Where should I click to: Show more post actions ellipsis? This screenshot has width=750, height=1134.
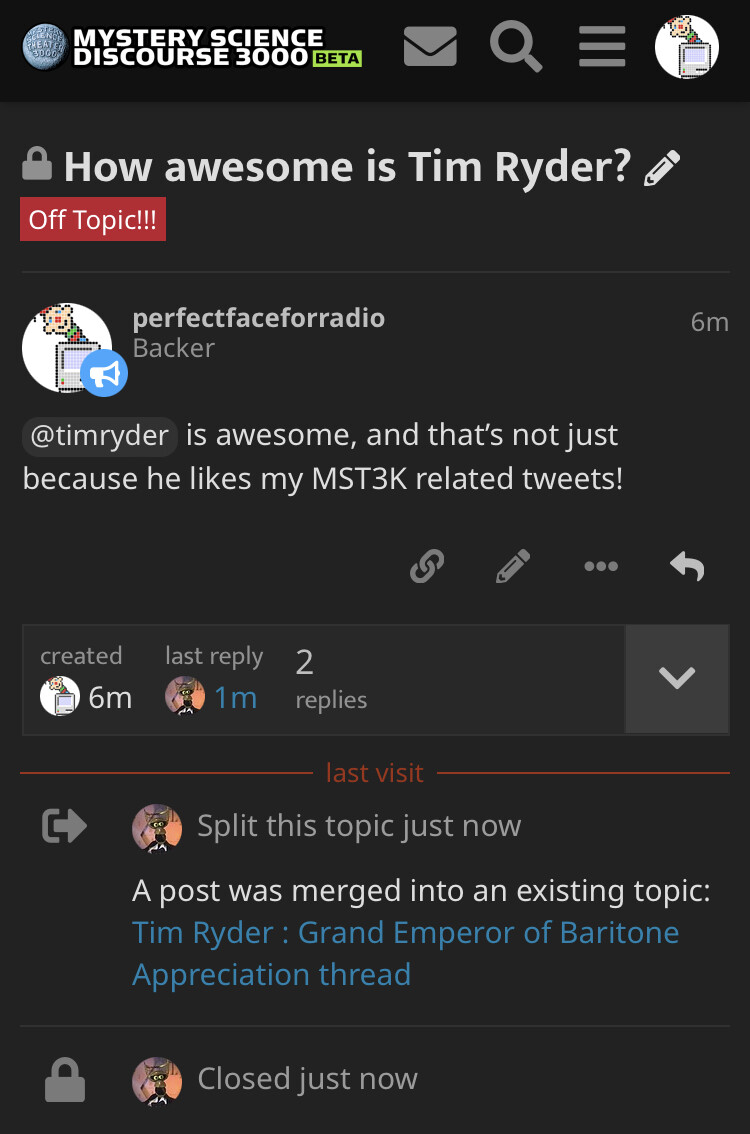click(x=601, y=567)
